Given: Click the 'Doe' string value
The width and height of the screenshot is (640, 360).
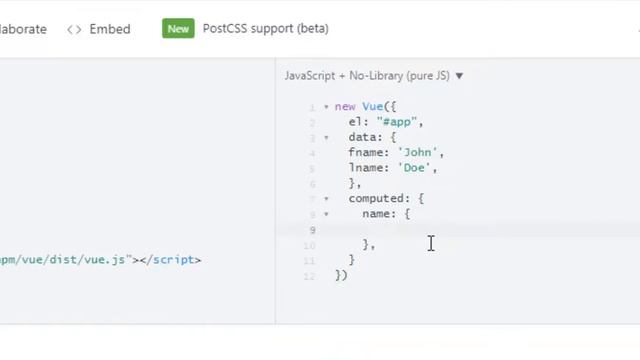Looking at the screenshot, I should [x=414, y=168].
